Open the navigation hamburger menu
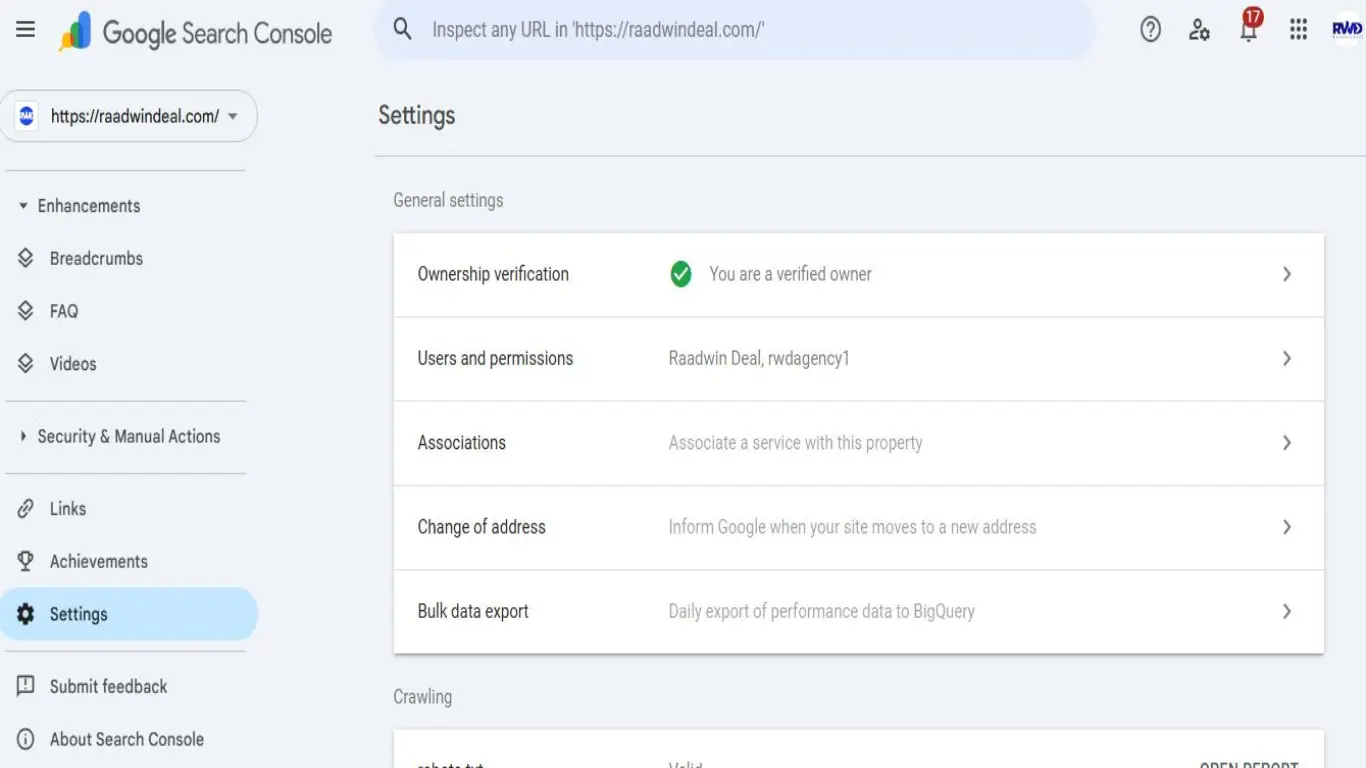1366x768 pixels. 25,29
